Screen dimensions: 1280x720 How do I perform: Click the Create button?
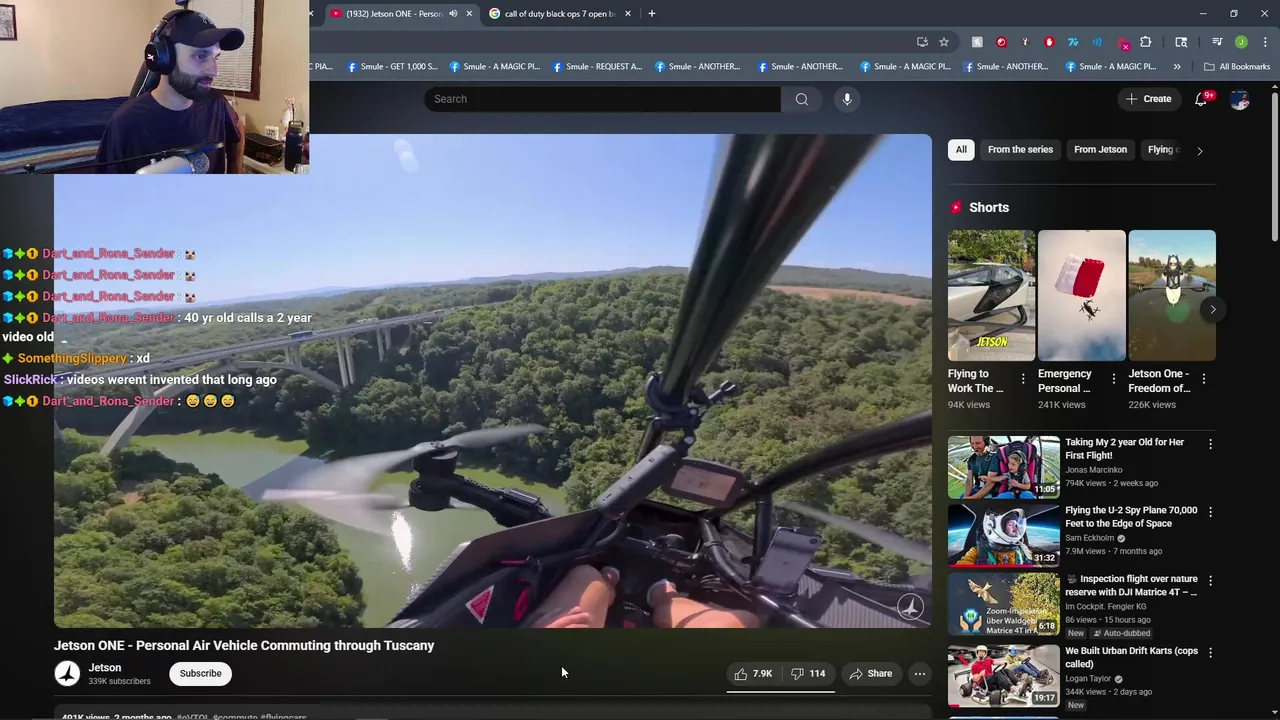1148,99
